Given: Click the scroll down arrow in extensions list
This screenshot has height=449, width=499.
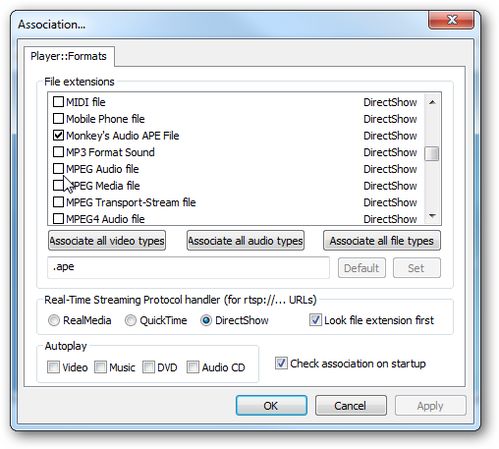Looking at the screenshot, I should [x=432, y=216].
